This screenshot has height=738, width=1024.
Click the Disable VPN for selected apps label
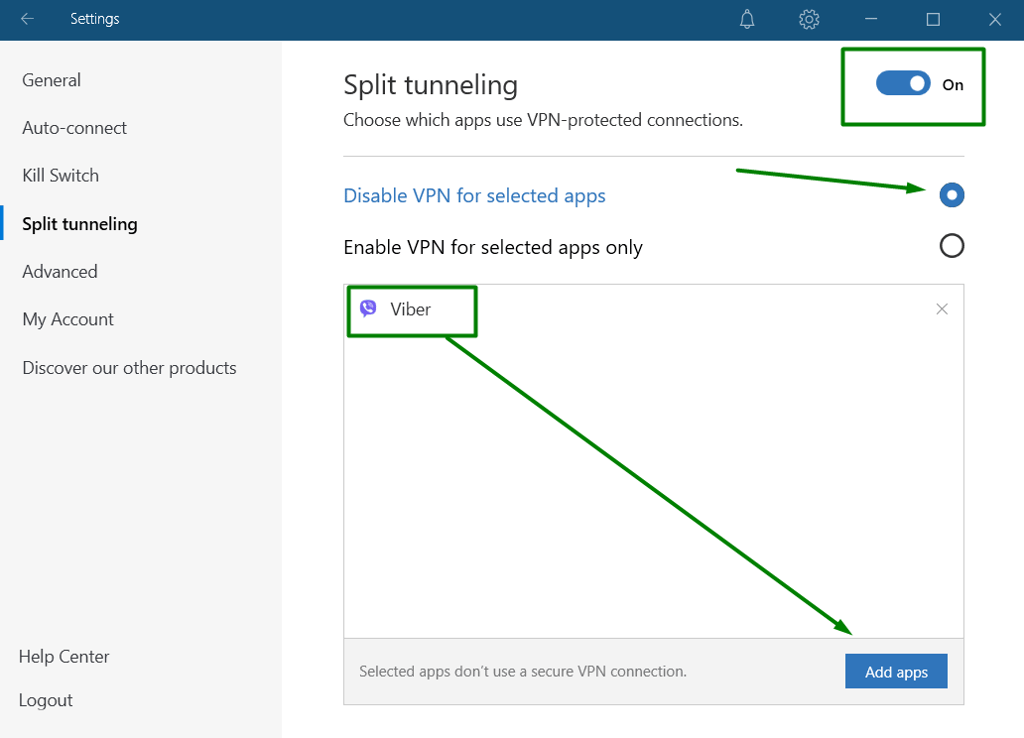point(475,195)
